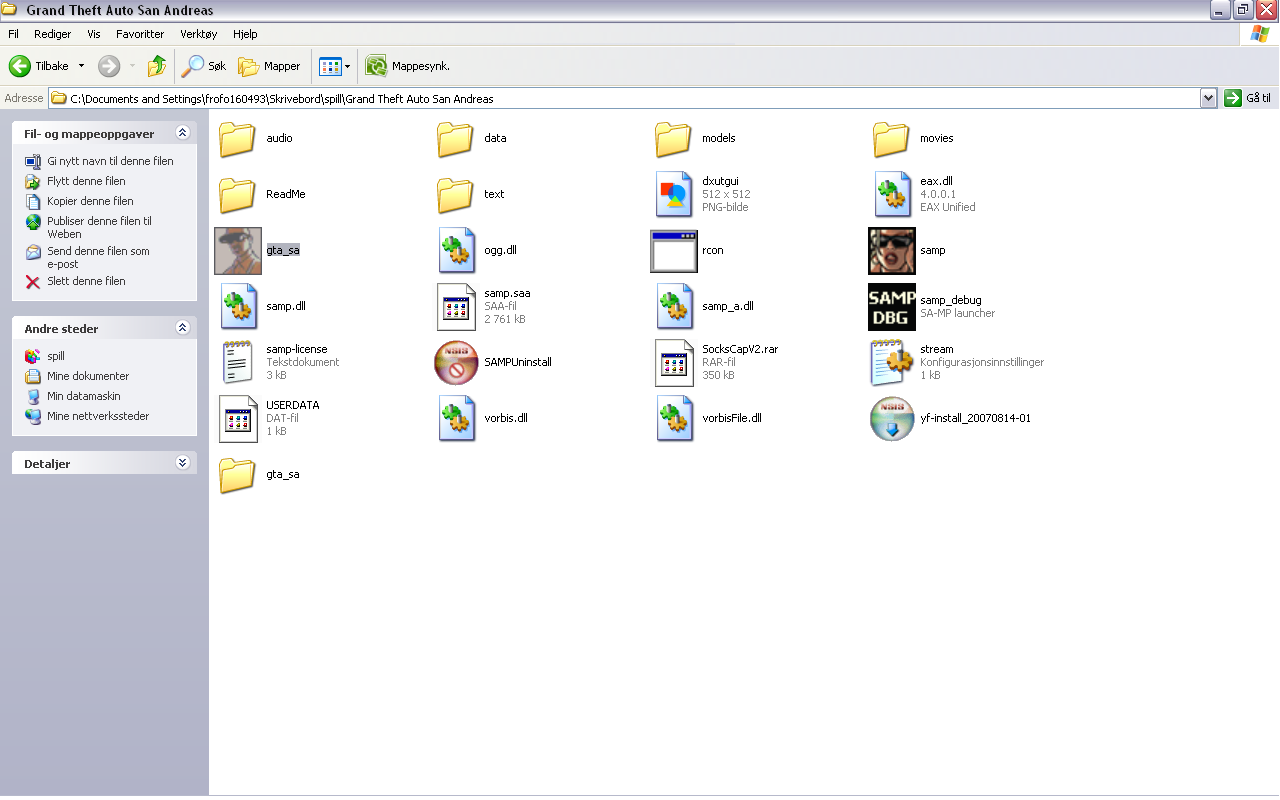
Task: Open the Verktøy menu
Action: point(199,34)
